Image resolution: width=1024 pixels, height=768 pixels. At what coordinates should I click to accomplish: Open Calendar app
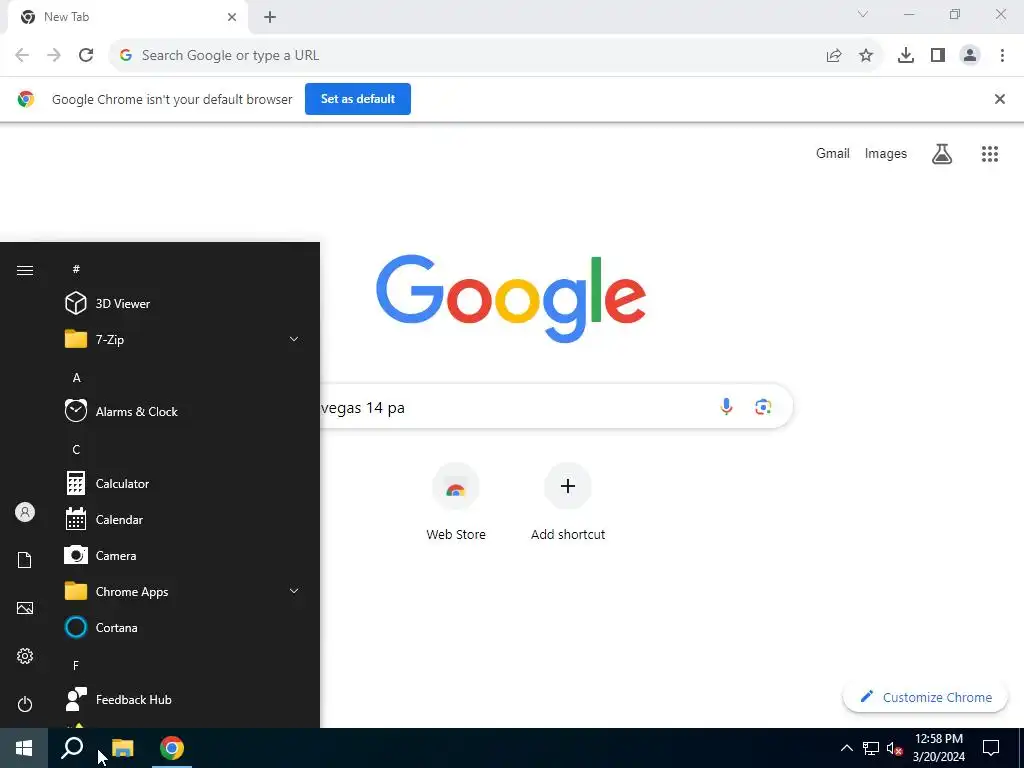(183, 520)
